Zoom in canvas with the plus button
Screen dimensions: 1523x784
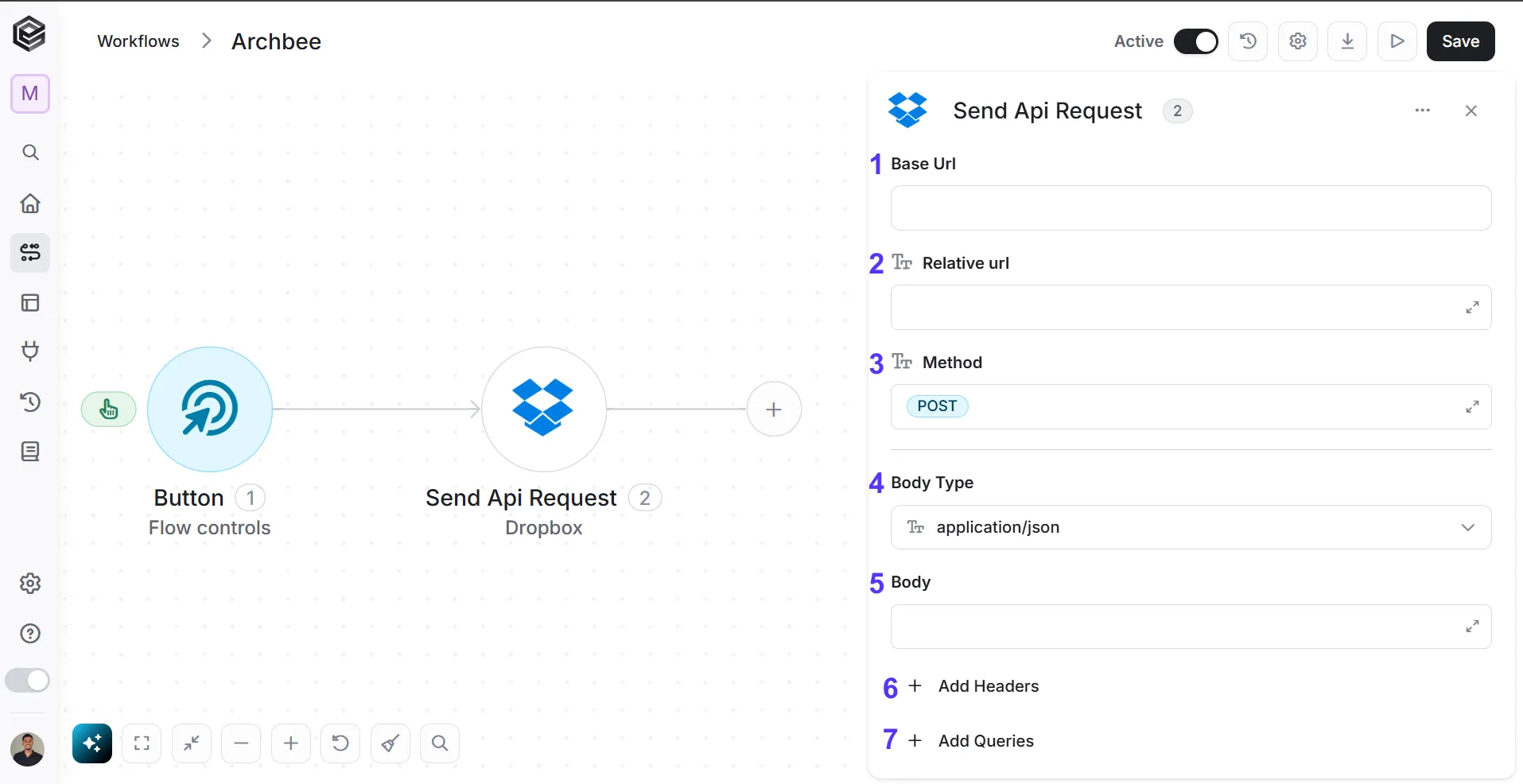(291, 743)
